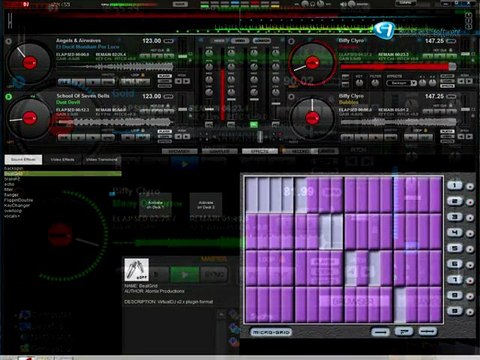This screenshot has height=360, width=480.
Task: Click the green PFL button in mixer
Action: 254,125
